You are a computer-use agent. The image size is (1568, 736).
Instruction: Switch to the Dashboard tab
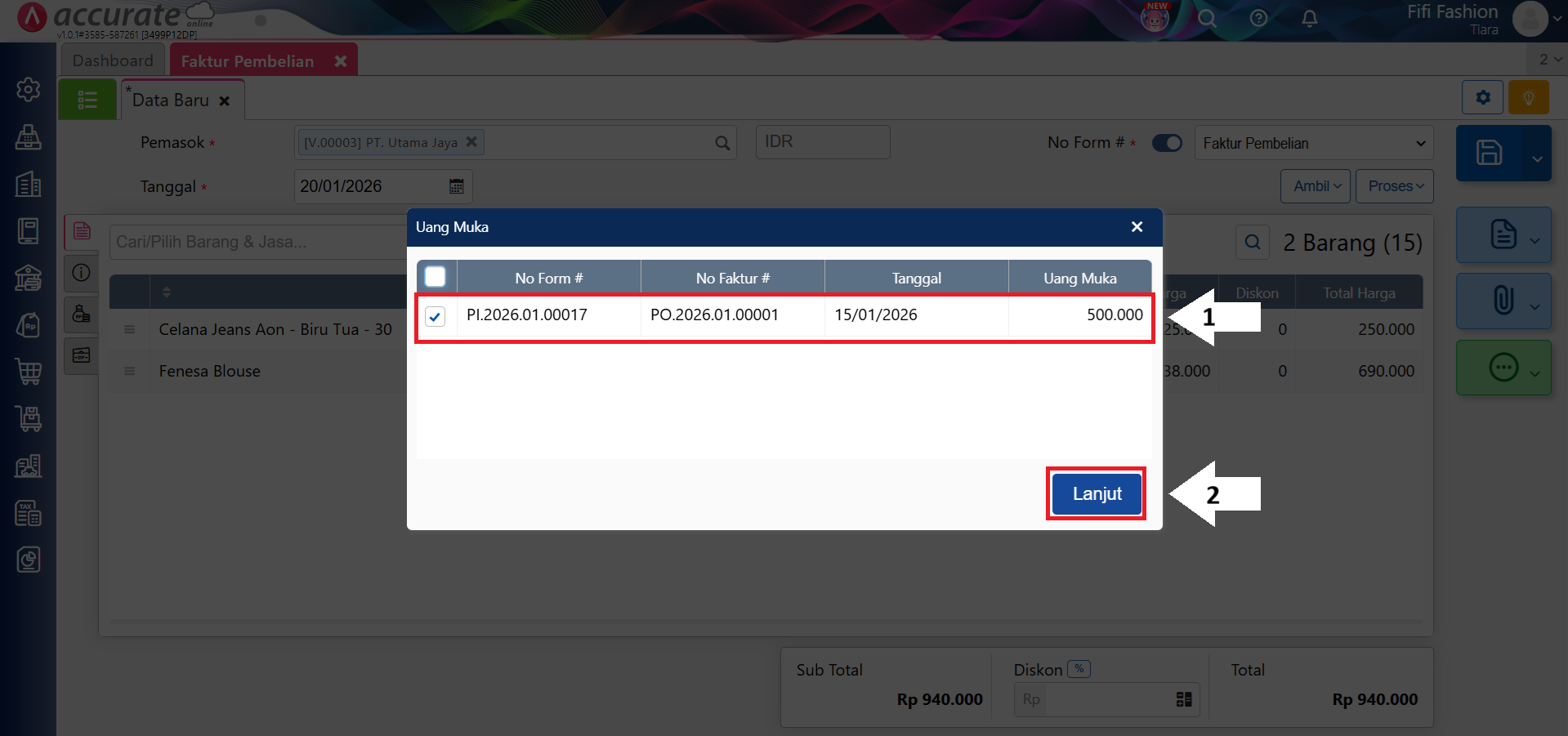113,60
